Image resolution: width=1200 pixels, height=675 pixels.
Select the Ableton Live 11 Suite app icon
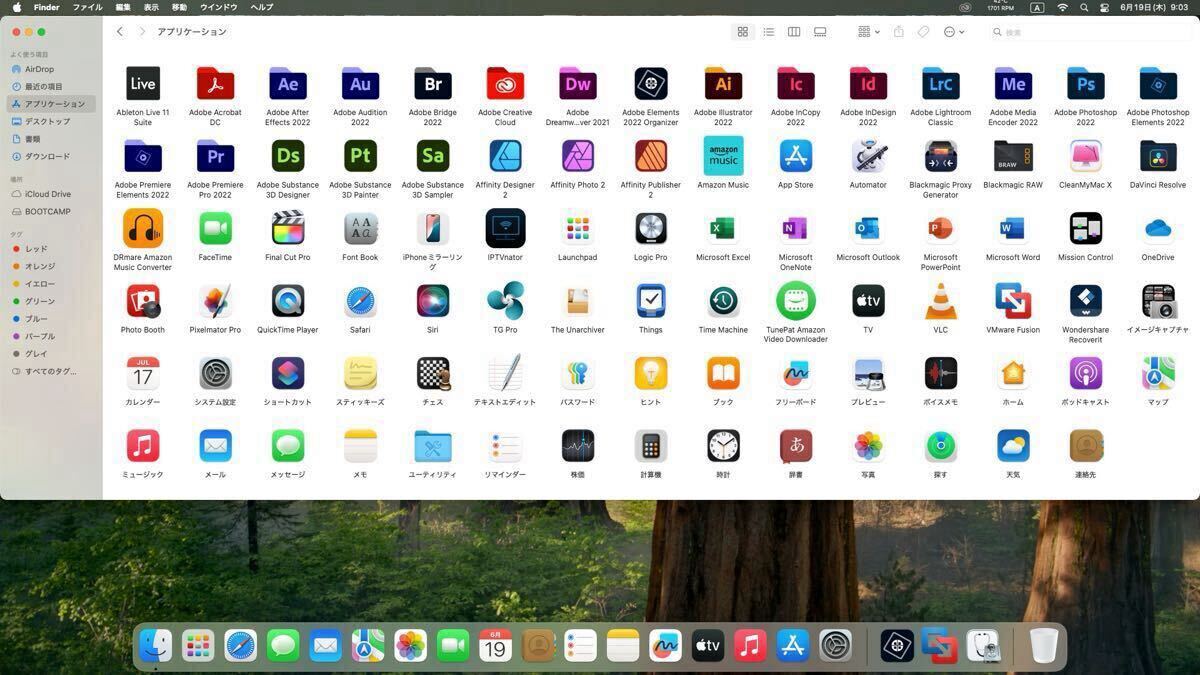point(143,84)
